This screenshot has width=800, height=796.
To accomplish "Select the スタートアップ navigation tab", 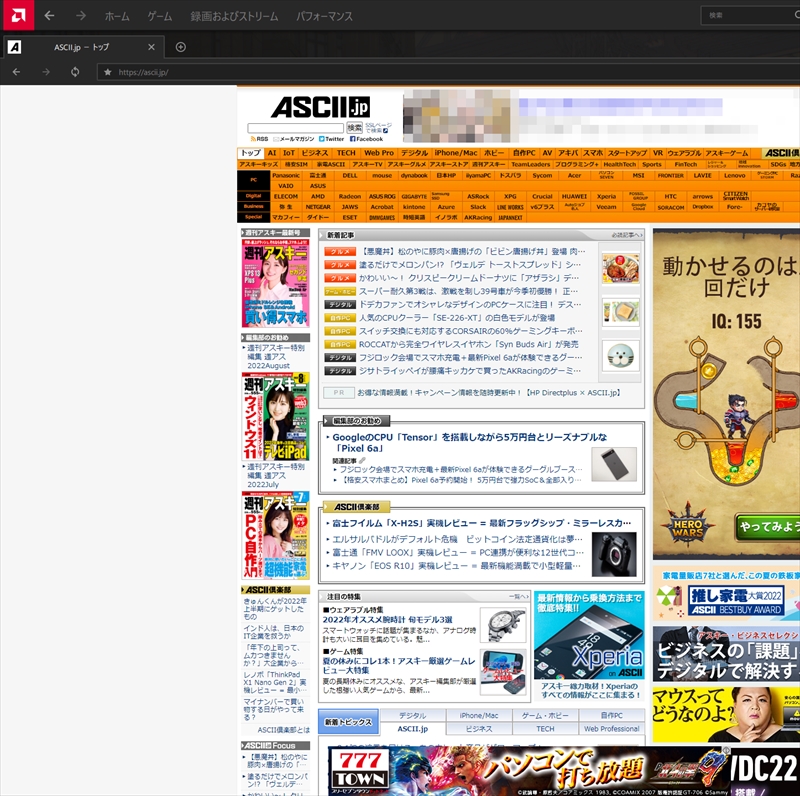I will point(627,153).
